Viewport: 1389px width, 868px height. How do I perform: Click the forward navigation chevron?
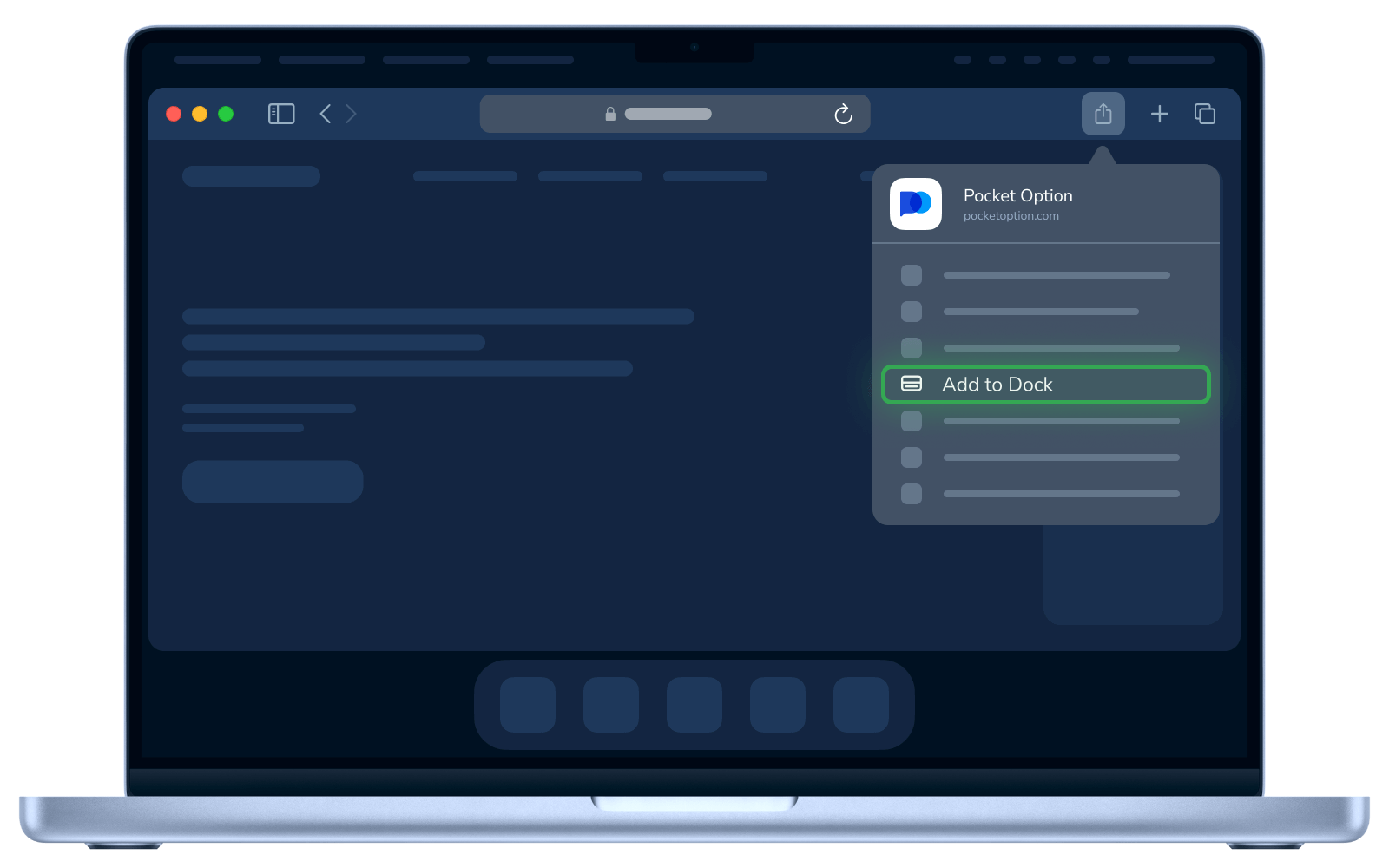pyautogui.click(x=351, y=114)
